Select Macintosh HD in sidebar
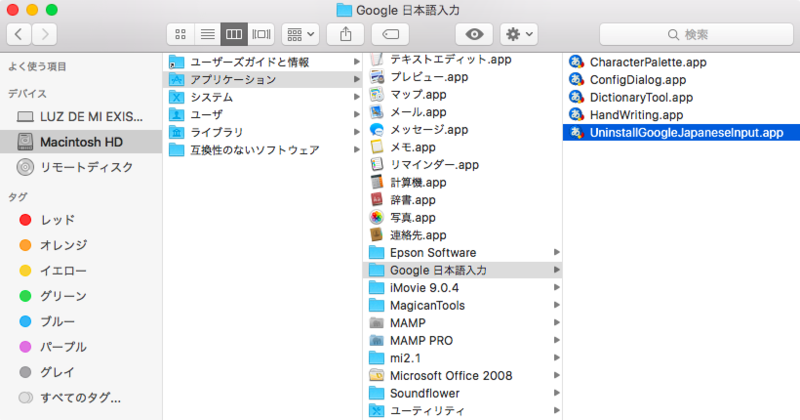The image size is (800, 420). pos(81,142)
